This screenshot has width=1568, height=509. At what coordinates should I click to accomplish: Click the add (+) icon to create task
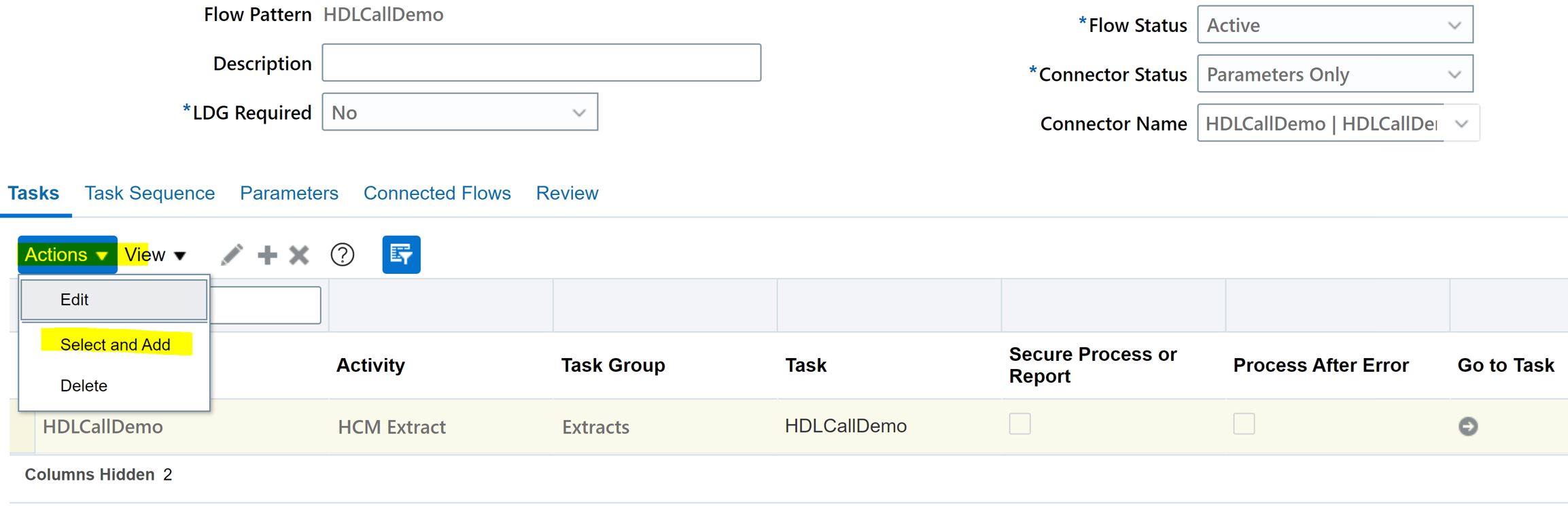(266, 255)
